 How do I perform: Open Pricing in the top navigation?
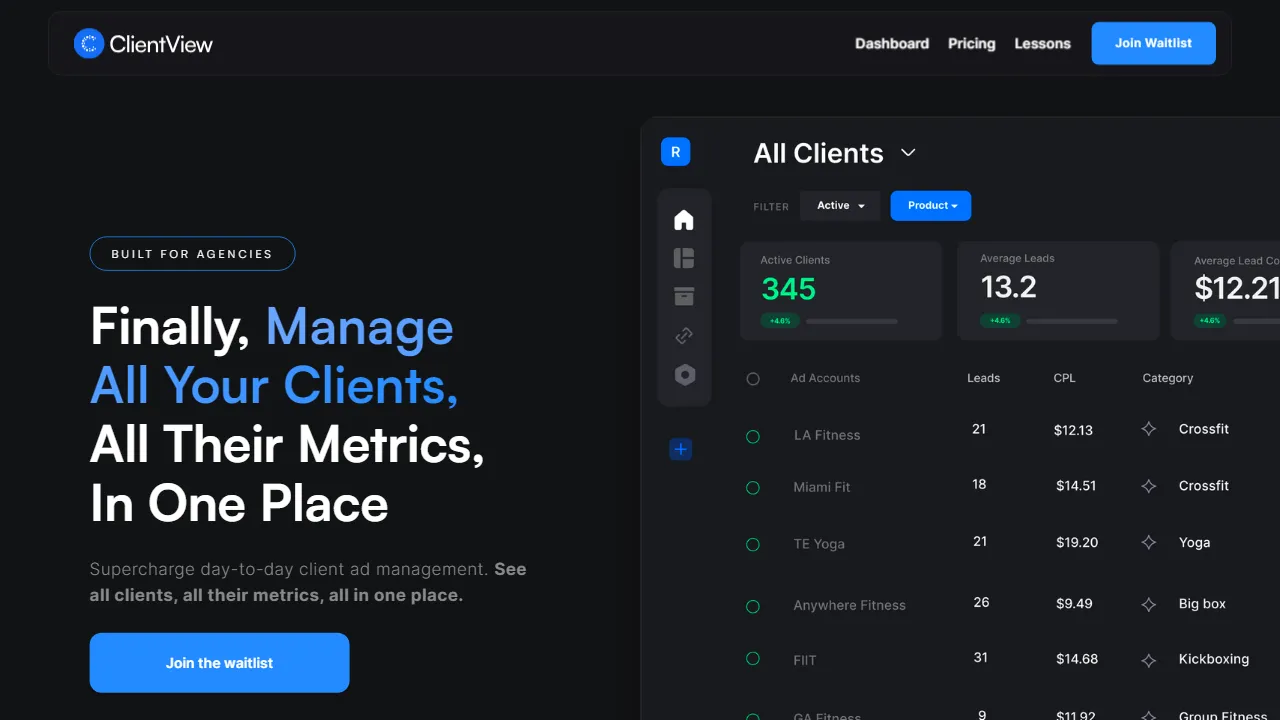[972, 44]
